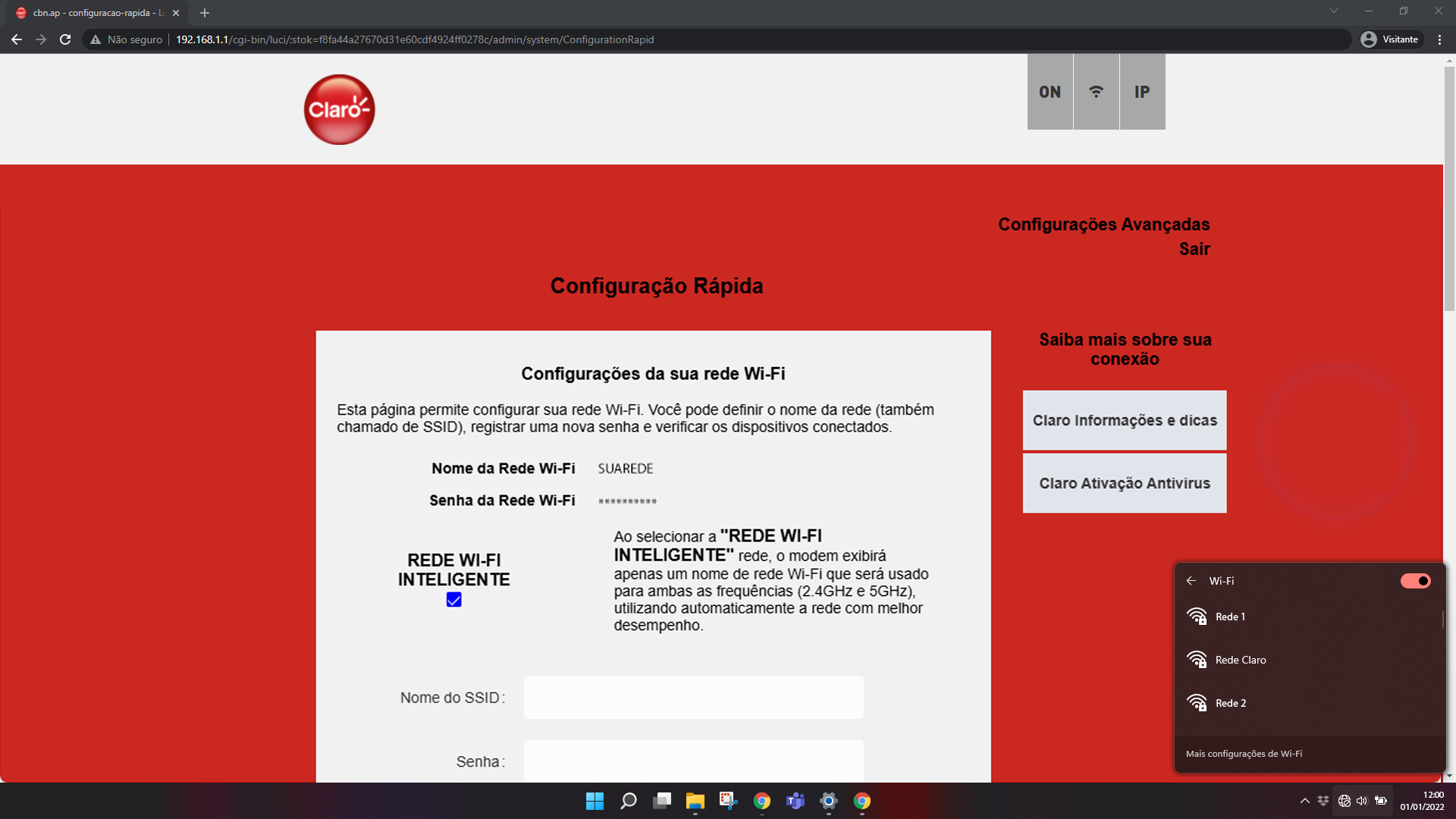Click the page vertical scrollbar

click(1449, 190)
